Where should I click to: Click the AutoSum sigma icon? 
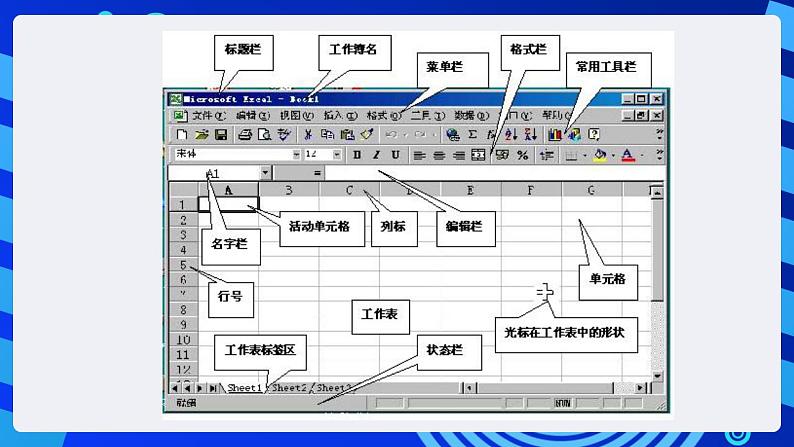click(473, 134)
